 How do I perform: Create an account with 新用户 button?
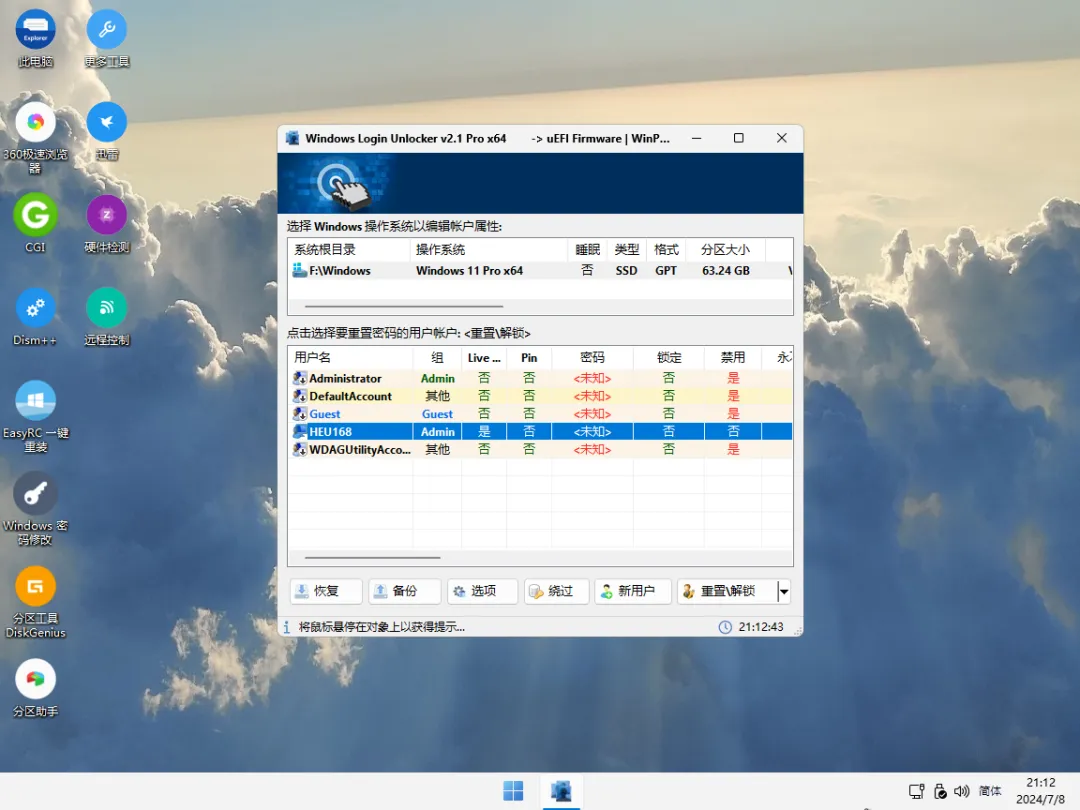[633, 591]
